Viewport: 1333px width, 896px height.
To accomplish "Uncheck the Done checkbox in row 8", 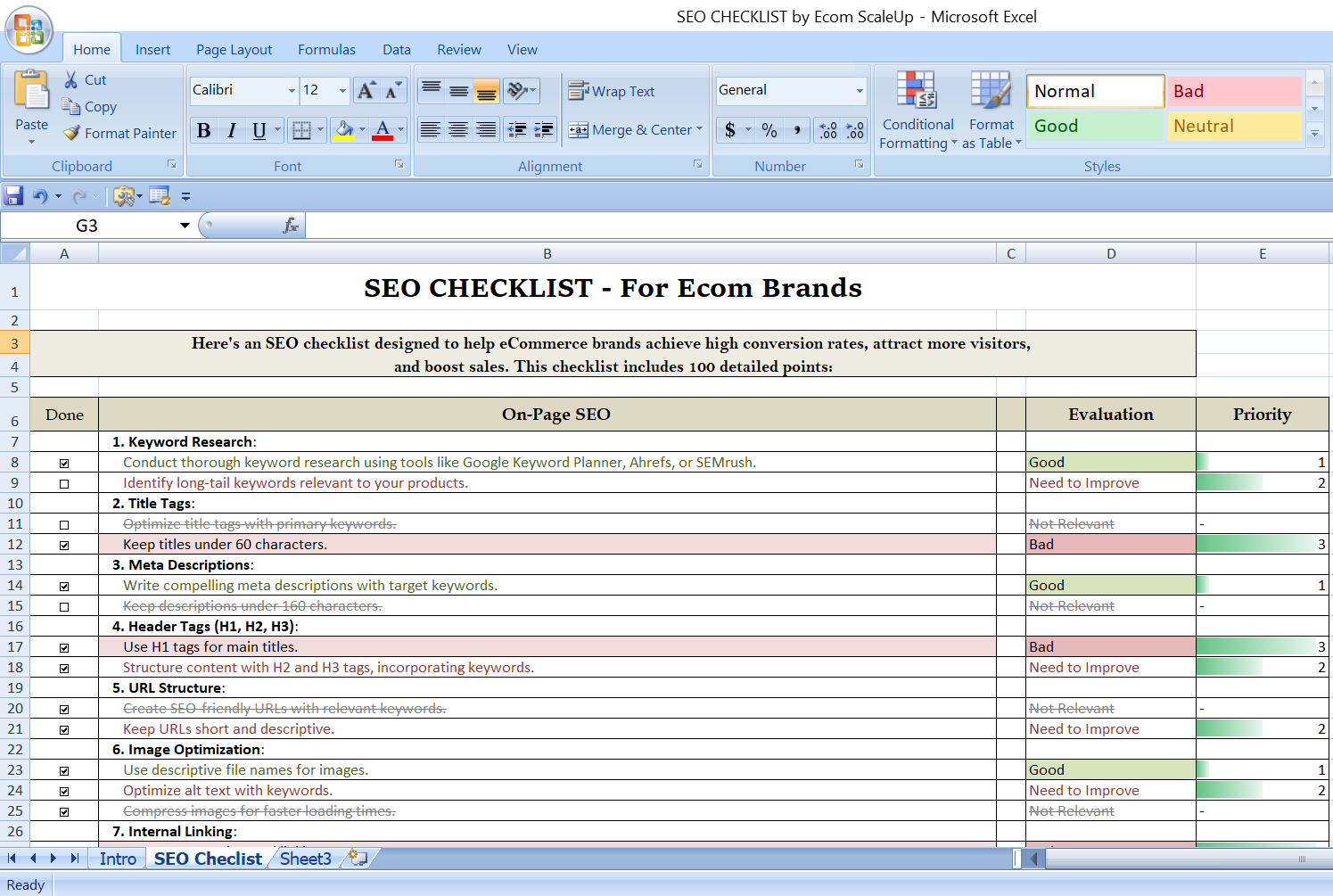I will click(x=64, y=464).
